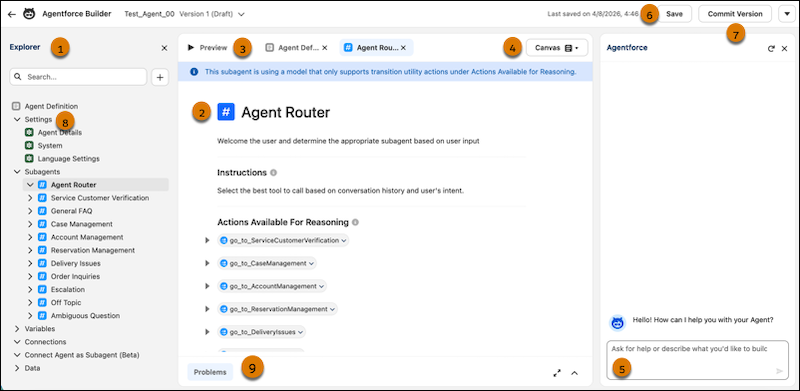The width and height of the screenshot is (800, 391).
Task: Collapse Connect Agent as Subagent (Beta)
Action: click(x=17, y=355)
